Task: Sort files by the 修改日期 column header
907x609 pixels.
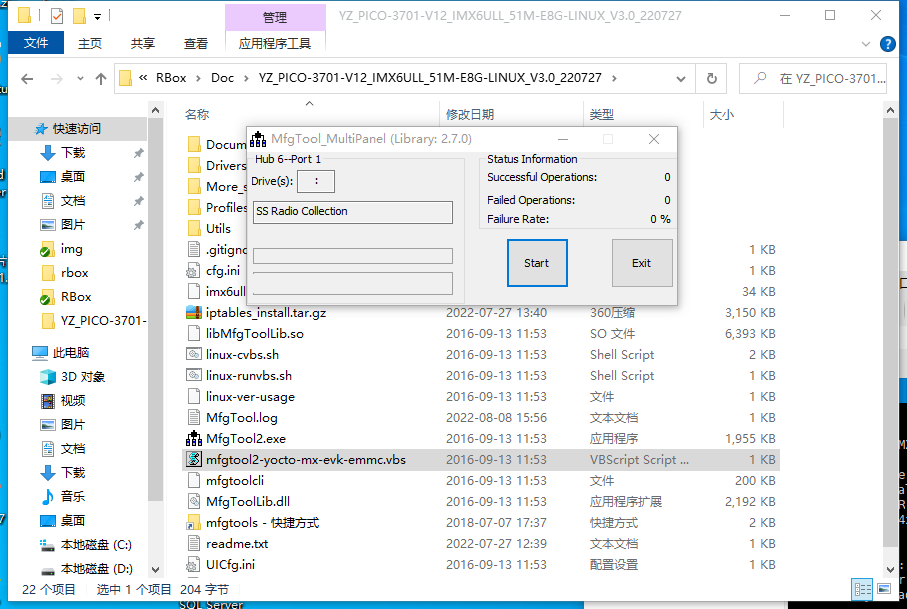Action: point(470,115)
